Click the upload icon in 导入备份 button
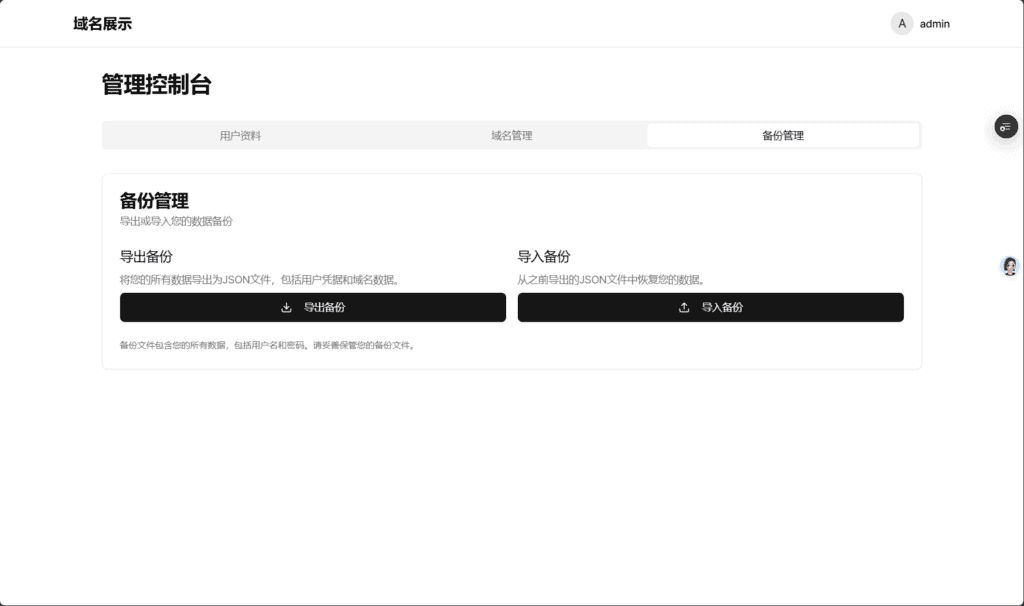1024x606 pixels. tap(684, 307)
